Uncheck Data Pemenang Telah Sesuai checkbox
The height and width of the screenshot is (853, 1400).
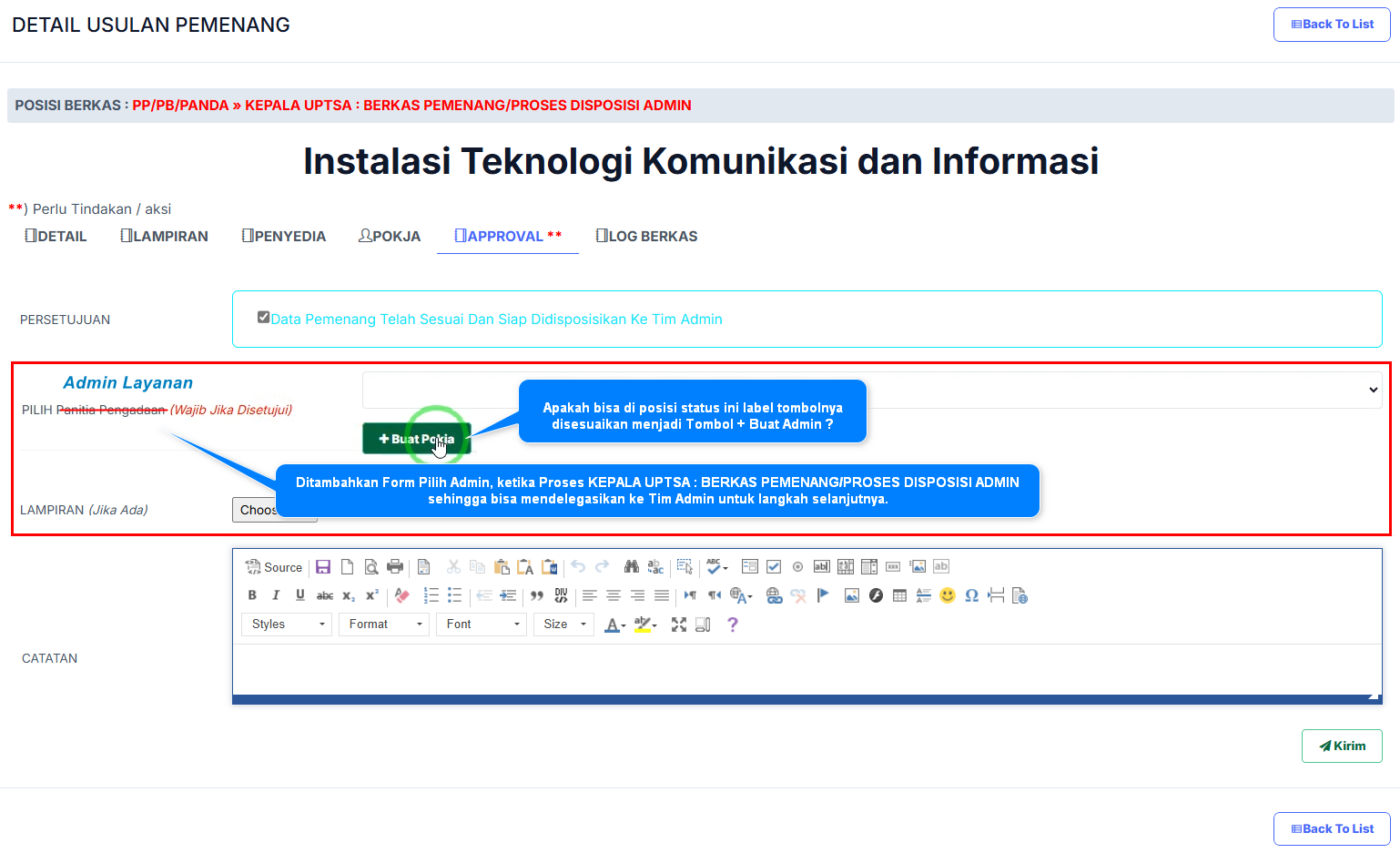click(263, 318)
